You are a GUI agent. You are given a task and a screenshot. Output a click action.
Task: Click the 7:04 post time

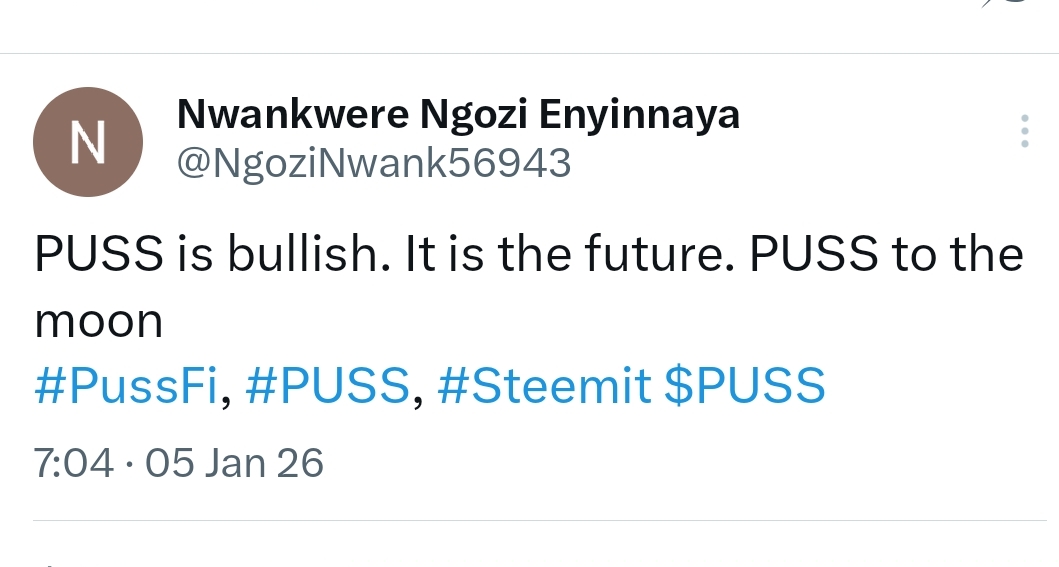click(73, 463)
